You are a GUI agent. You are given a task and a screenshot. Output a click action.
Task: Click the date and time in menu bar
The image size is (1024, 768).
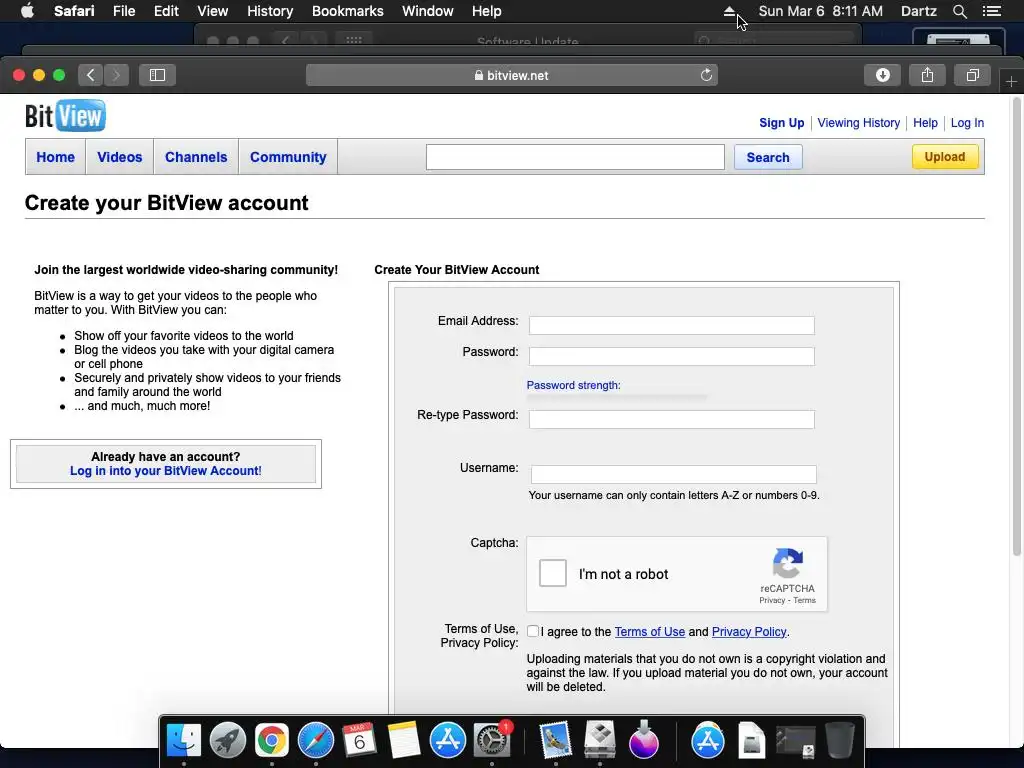820,11
